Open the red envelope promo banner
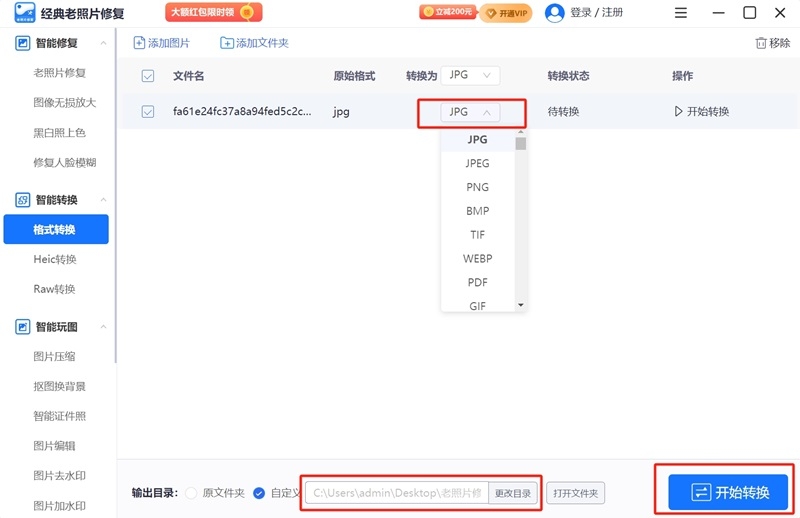The image size is (800, 518). tap(214, 12)
